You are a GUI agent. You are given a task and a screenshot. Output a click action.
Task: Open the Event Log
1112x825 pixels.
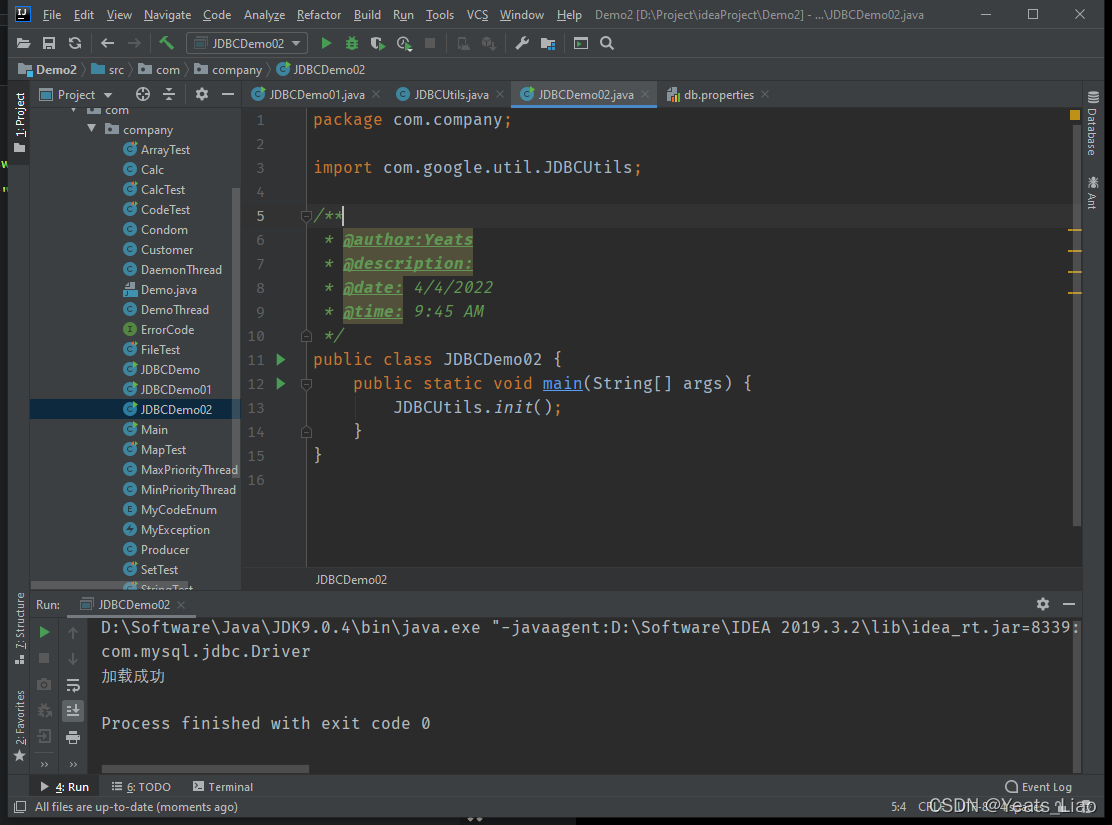[1039, 787]
